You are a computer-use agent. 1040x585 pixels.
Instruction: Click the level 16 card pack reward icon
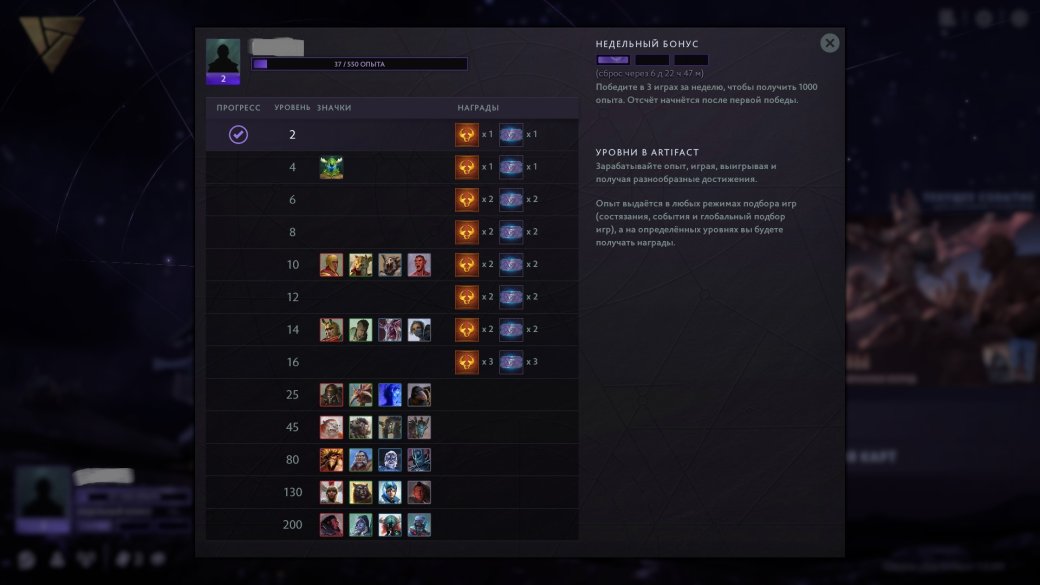[466, 362]
